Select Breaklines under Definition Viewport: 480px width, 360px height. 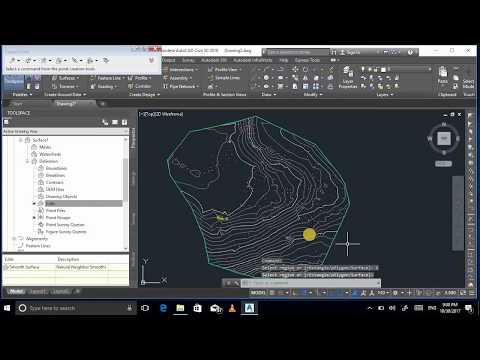click(55, 175)
